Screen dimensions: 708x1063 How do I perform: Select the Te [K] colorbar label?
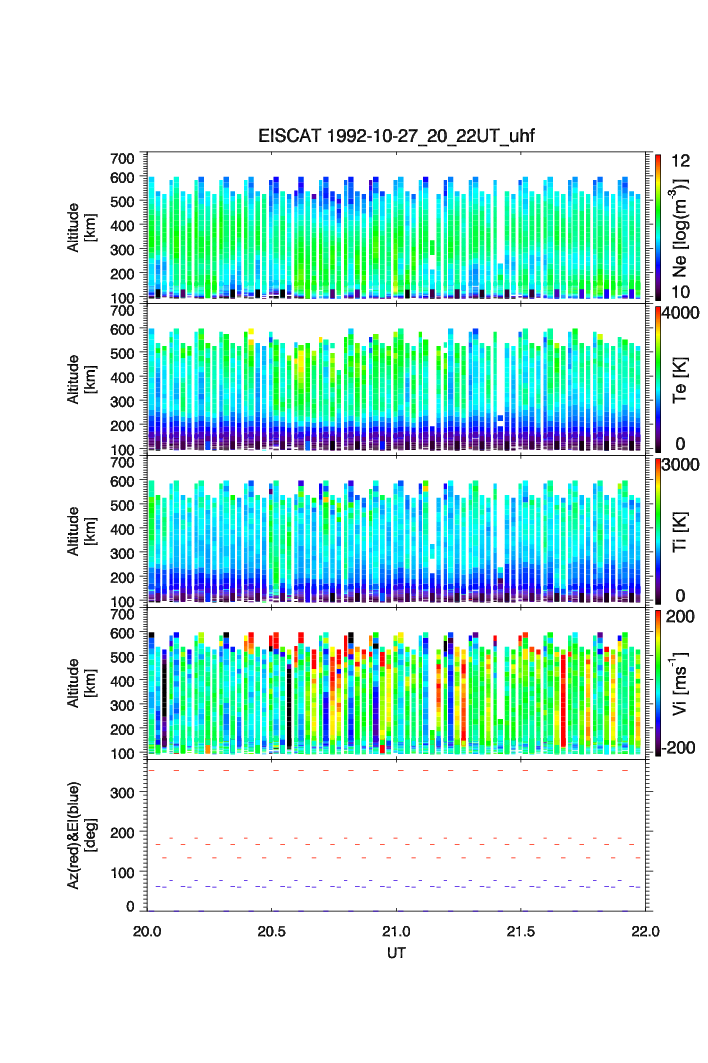click(680, 380)
